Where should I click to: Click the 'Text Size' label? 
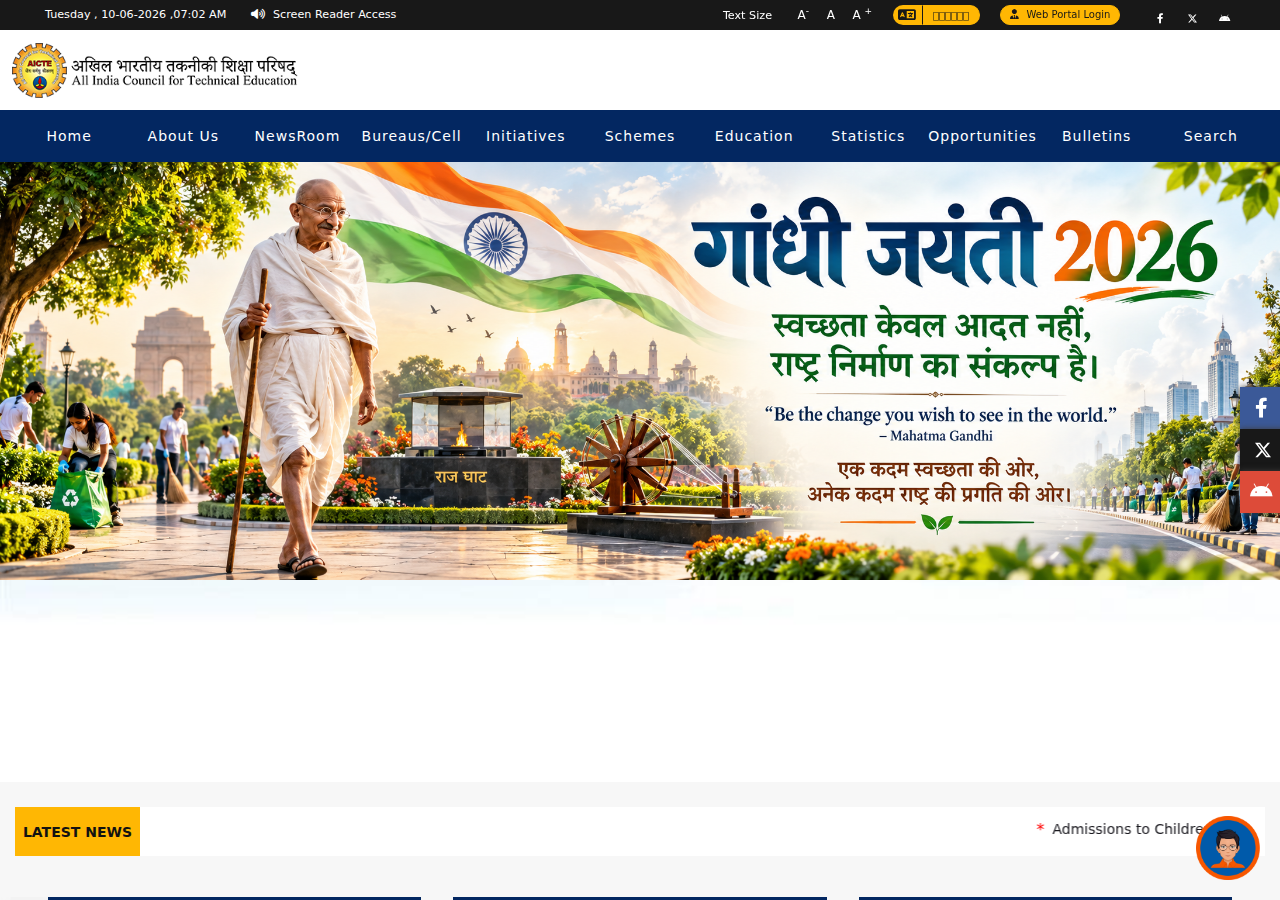(x=747, y=15)
